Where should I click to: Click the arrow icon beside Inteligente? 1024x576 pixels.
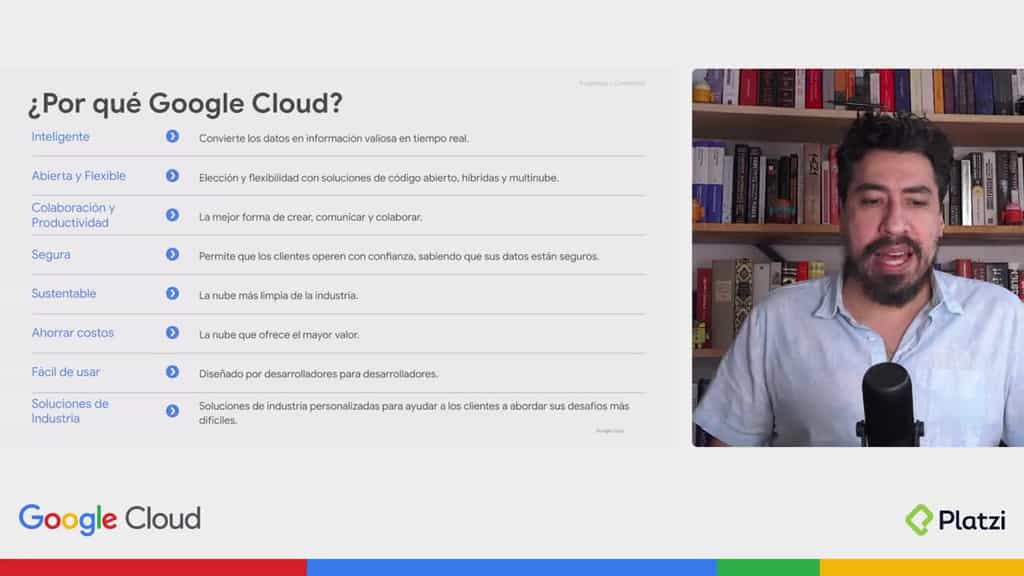point(172,136)
